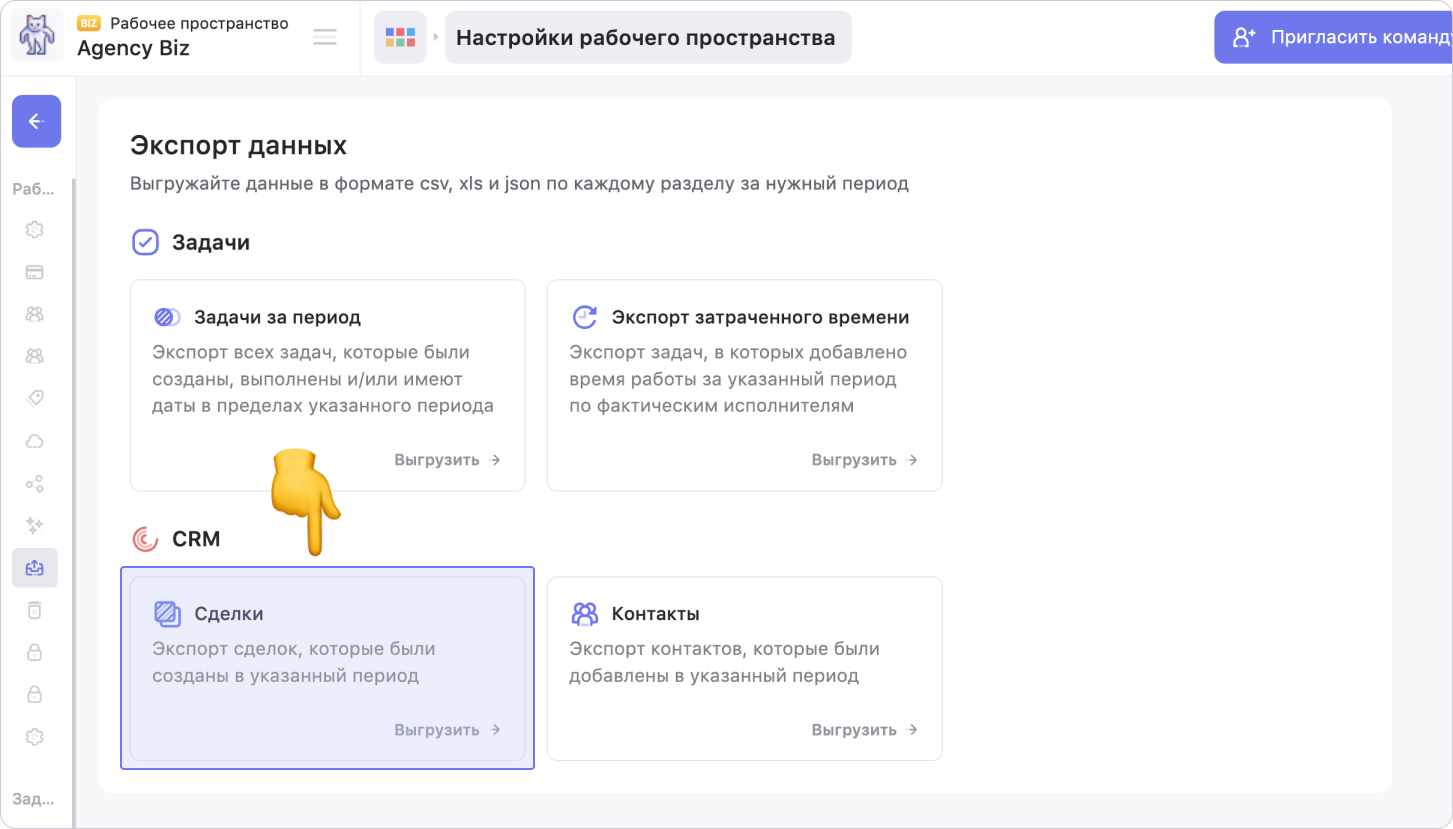The image size is (1453, 829).
Task: Open the Сделки export card
Action: pyautogui.click(x=327, y=667)
